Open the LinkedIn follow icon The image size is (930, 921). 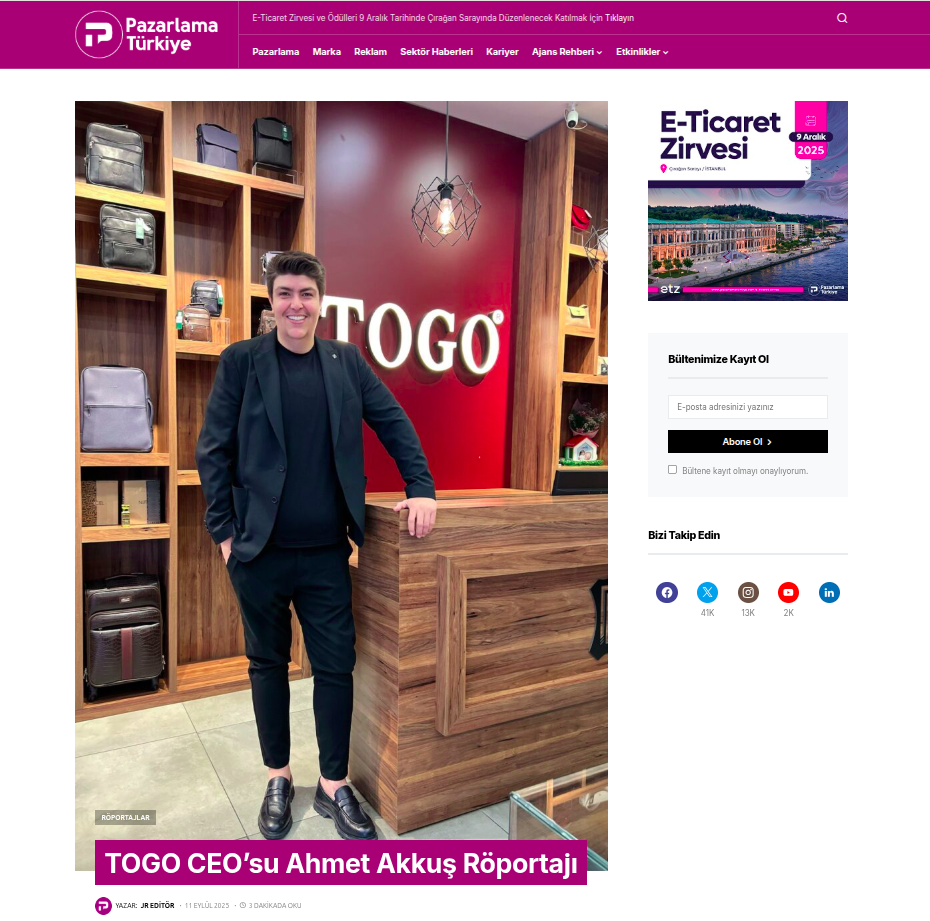click(829, 592)
